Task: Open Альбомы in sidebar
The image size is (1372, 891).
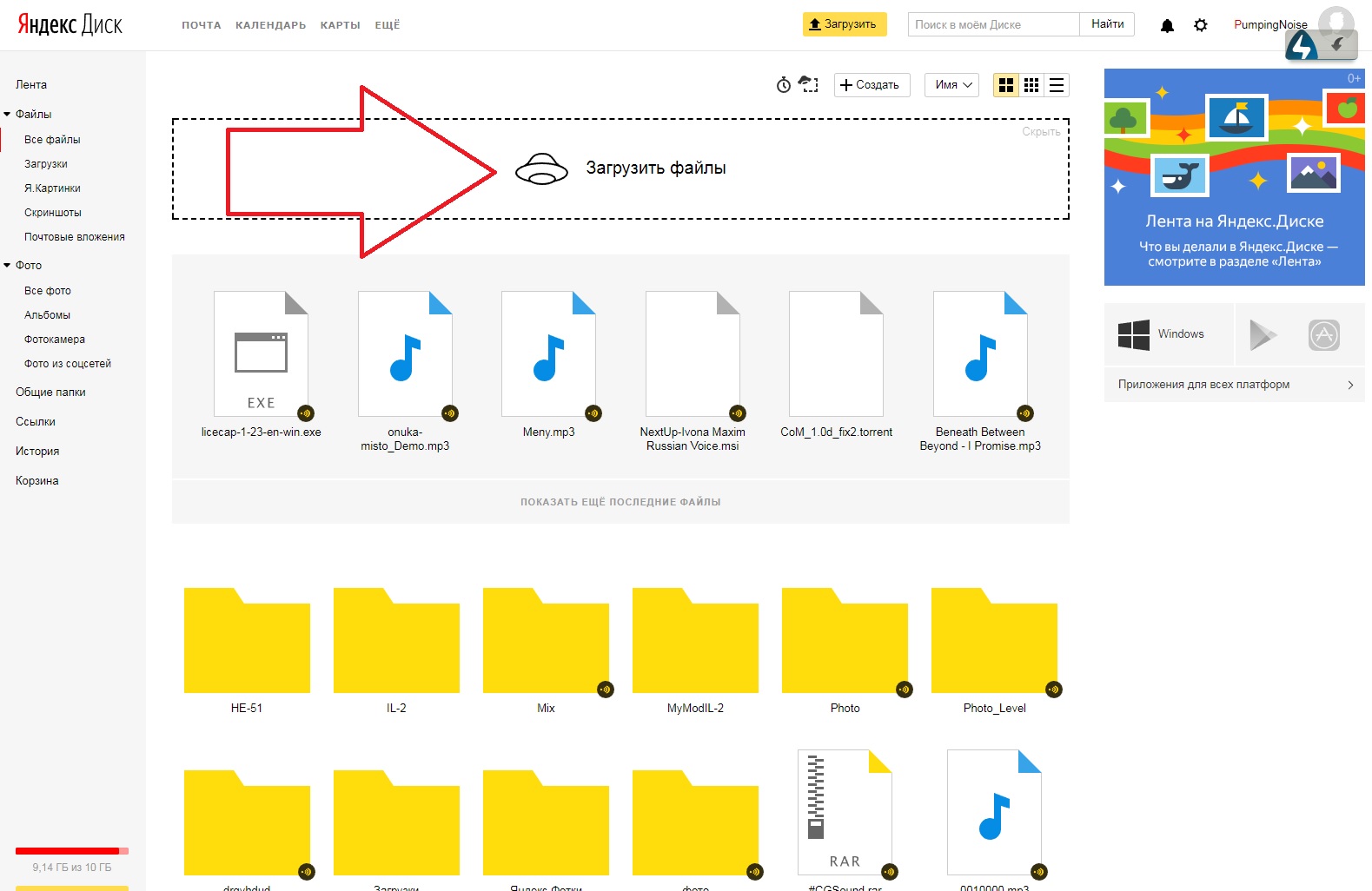Action: coord(48,314)
